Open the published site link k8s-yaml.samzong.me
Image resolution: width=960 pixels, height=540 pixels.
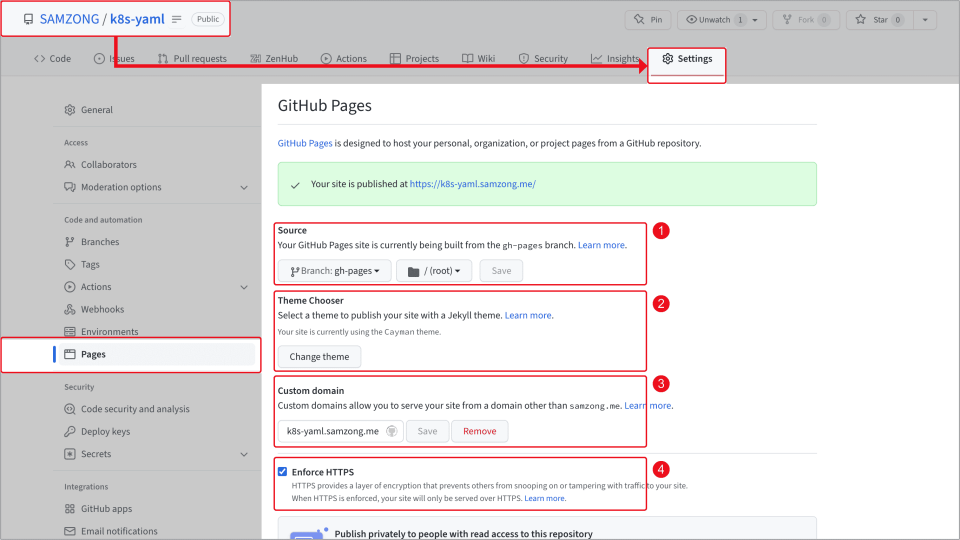coord(472,184)
